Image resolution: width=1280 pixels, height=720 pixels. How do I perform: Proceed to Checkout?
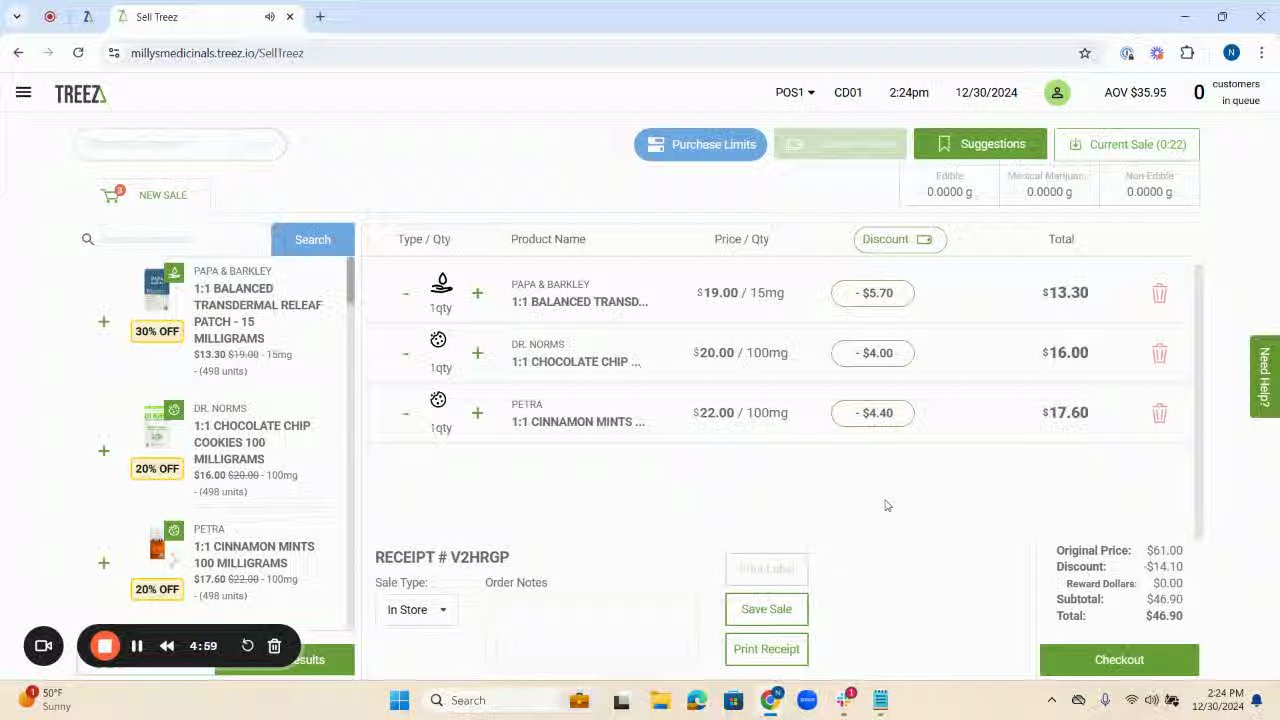coord(1119,660)
